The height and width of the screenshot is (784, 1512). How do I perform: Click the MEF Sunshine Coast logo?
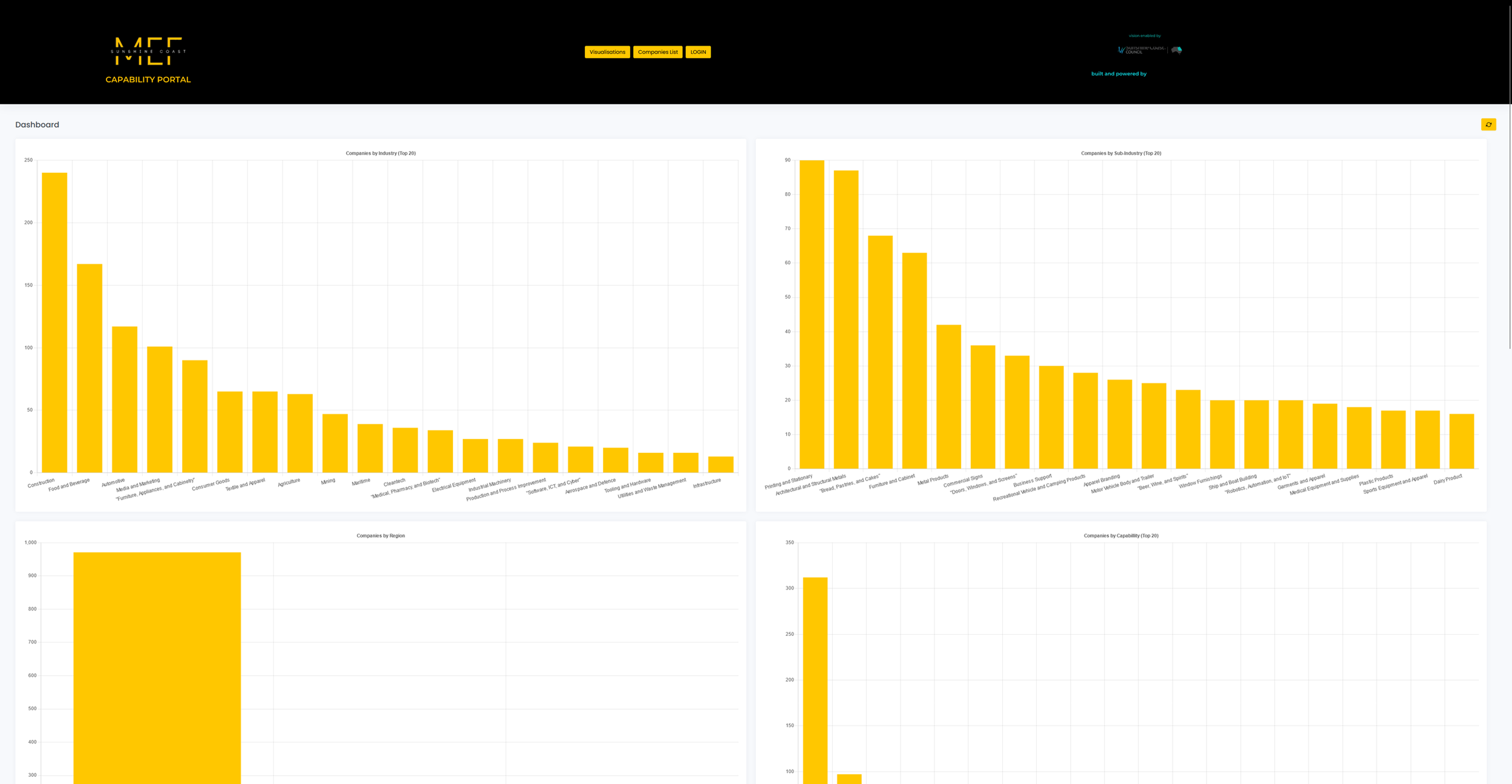(x=148, y=51)
